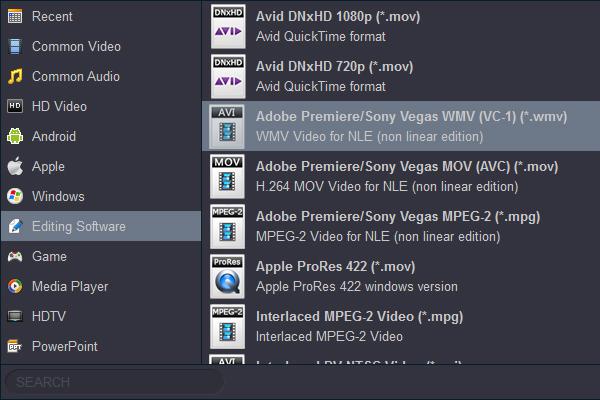
Task: Click 'Apple ProRes 422 windows version' description
Action: (x=357, y=287)
